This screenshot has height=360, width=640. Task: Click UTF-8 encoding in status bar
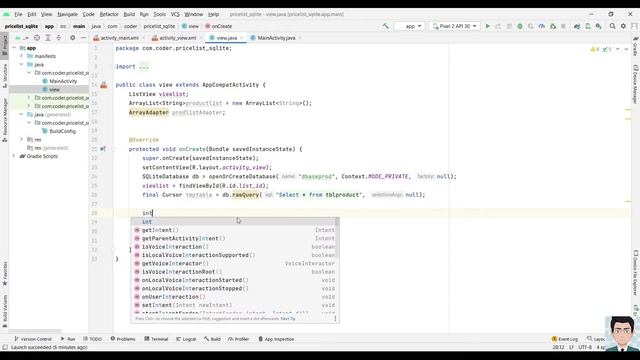585,347
